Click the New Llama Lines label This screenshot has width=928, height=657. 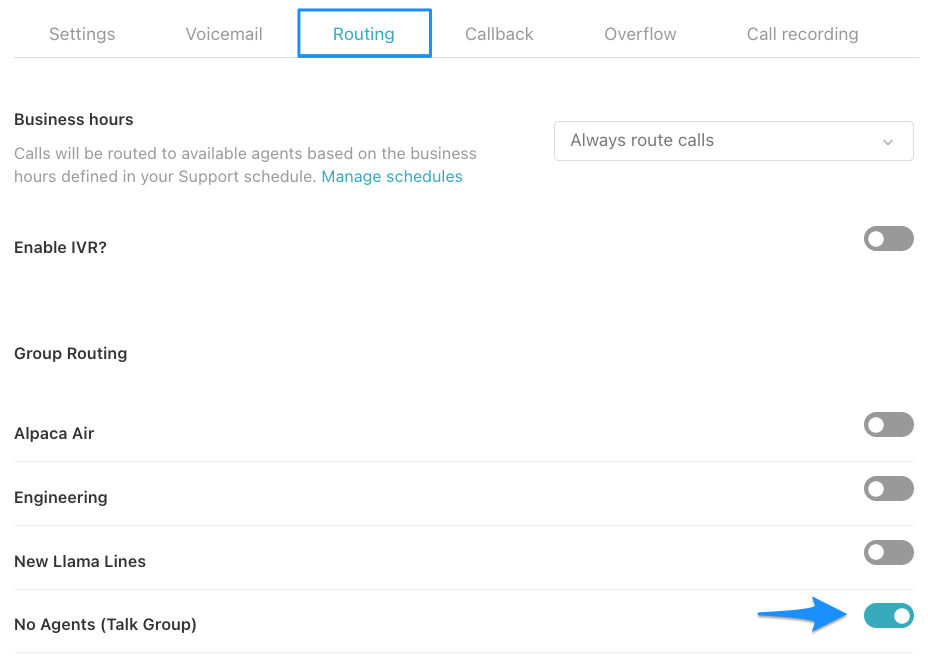coord(80,561)
